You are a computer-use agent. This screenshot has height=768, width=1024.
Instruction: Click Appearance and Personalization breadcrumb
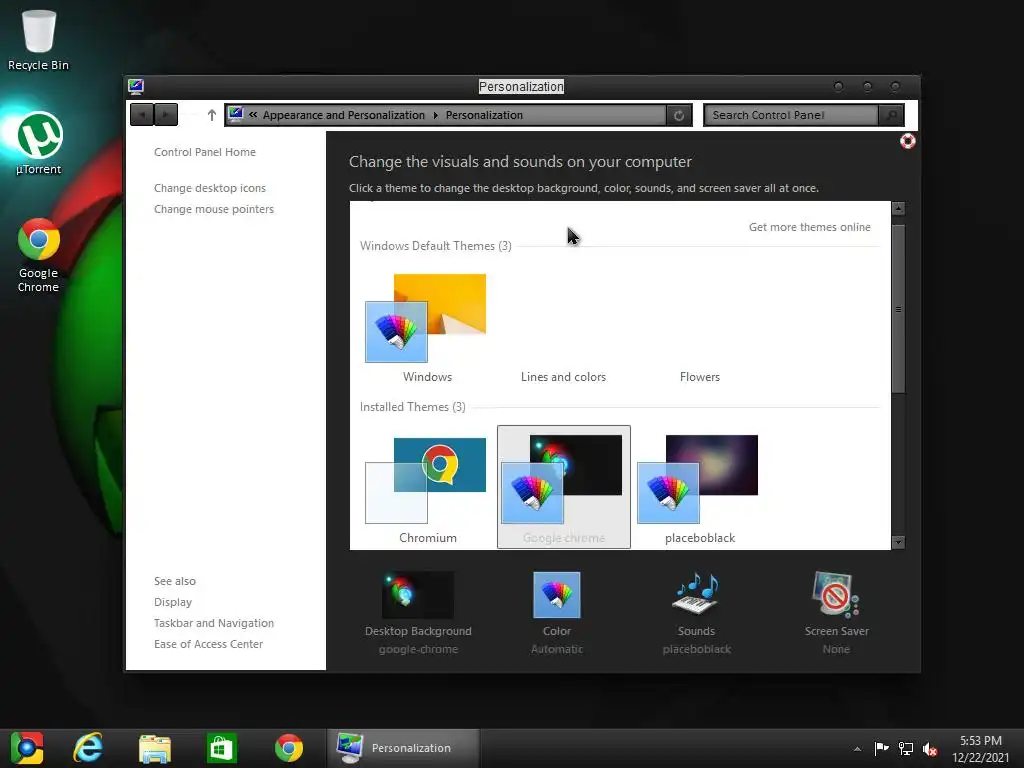(x=344, y=115)
